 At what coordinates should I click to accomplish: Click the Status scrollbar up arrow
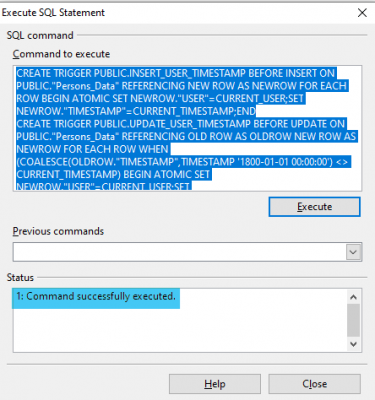pyautogui.click(x=353, y=297)
